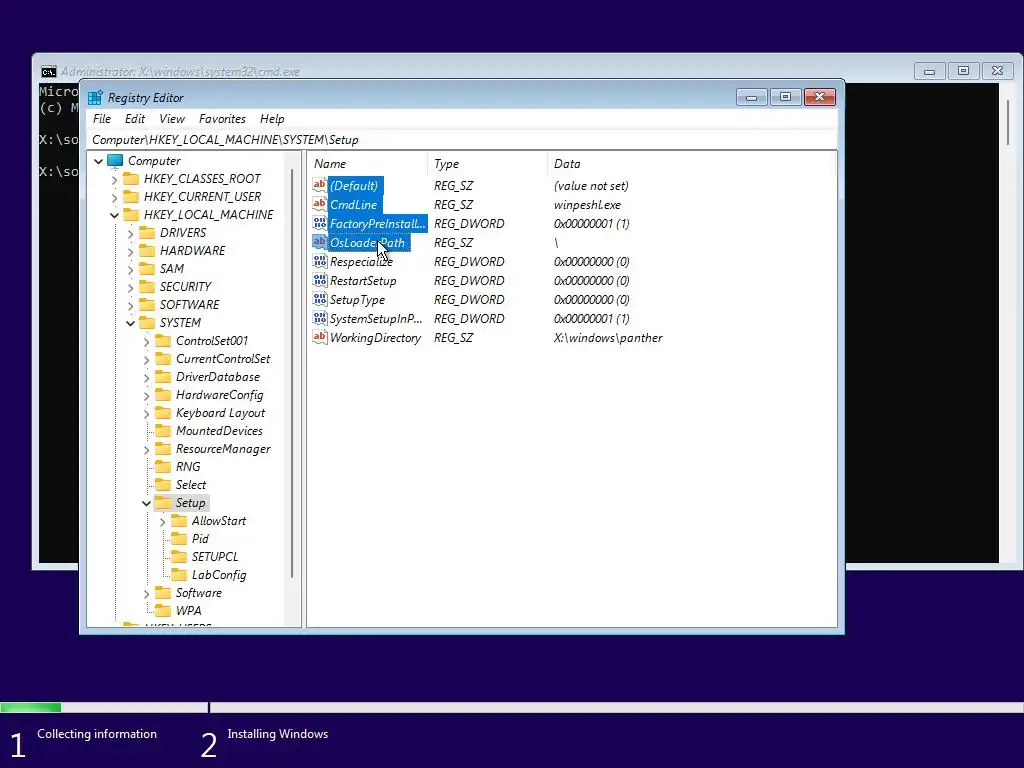Select the Select key in tree
The height and width of the screenshot is (768, 1024).
click(191, 485)
